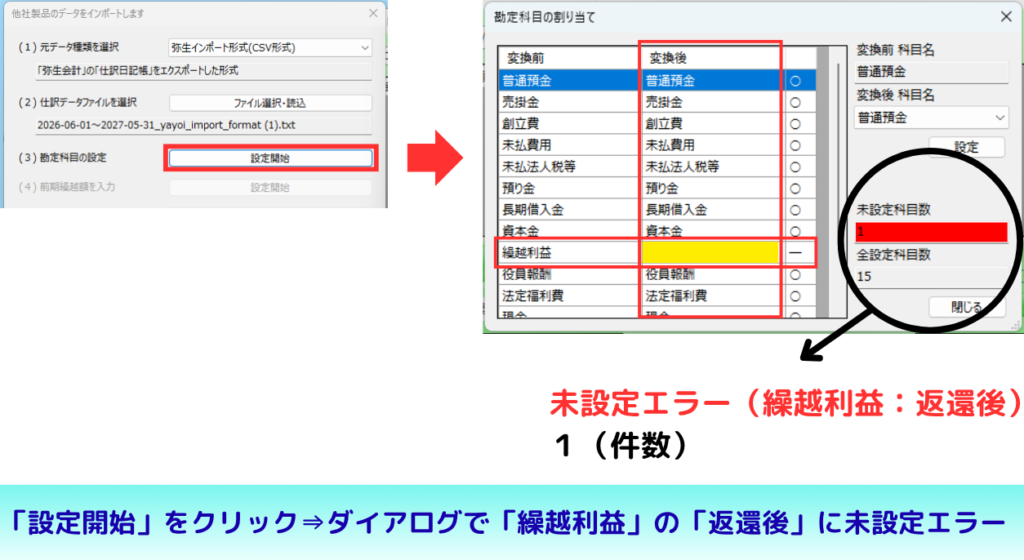
Task: Select the 普通預金 row in 変換前 column
Action: click(x=569, y=81)
